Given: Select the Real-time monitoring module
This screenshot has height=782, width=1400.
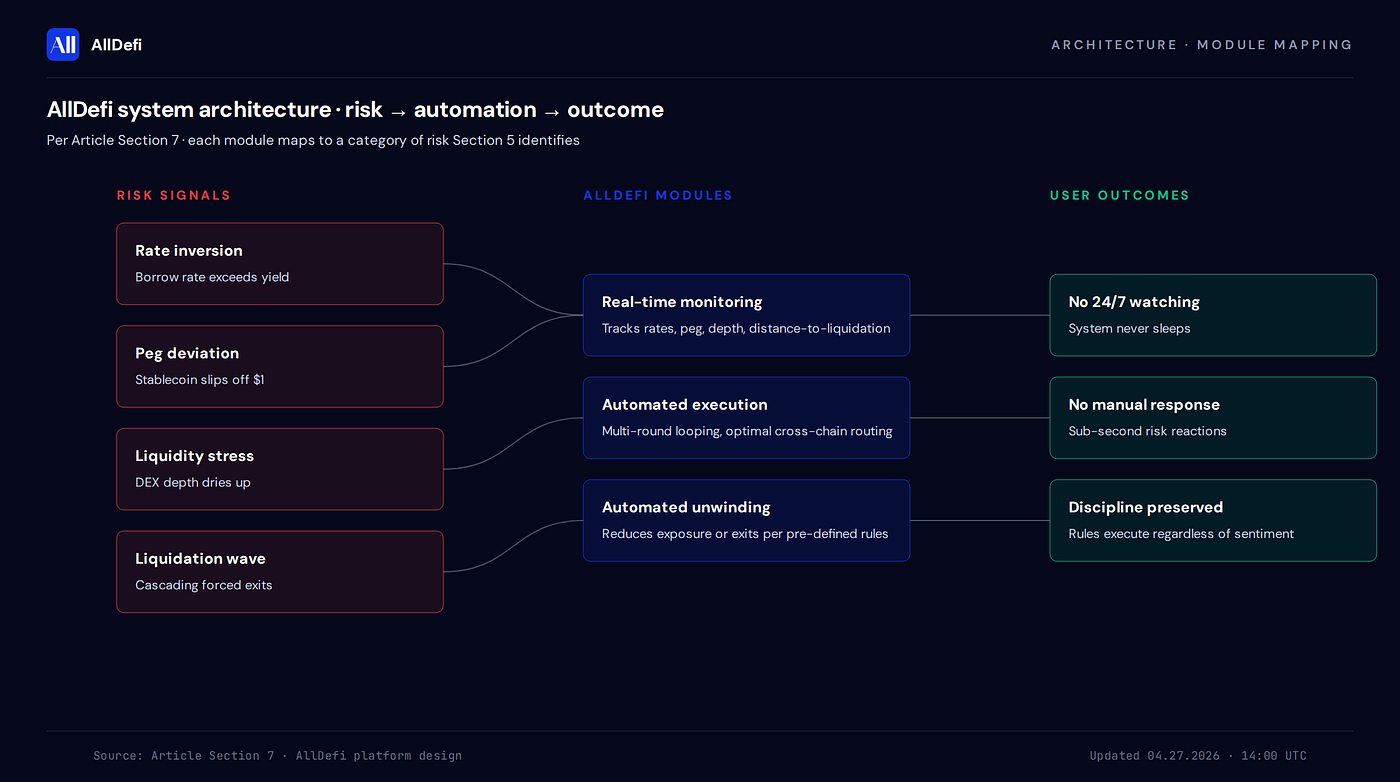Looking at the screenshot, I should click(747, 315).
